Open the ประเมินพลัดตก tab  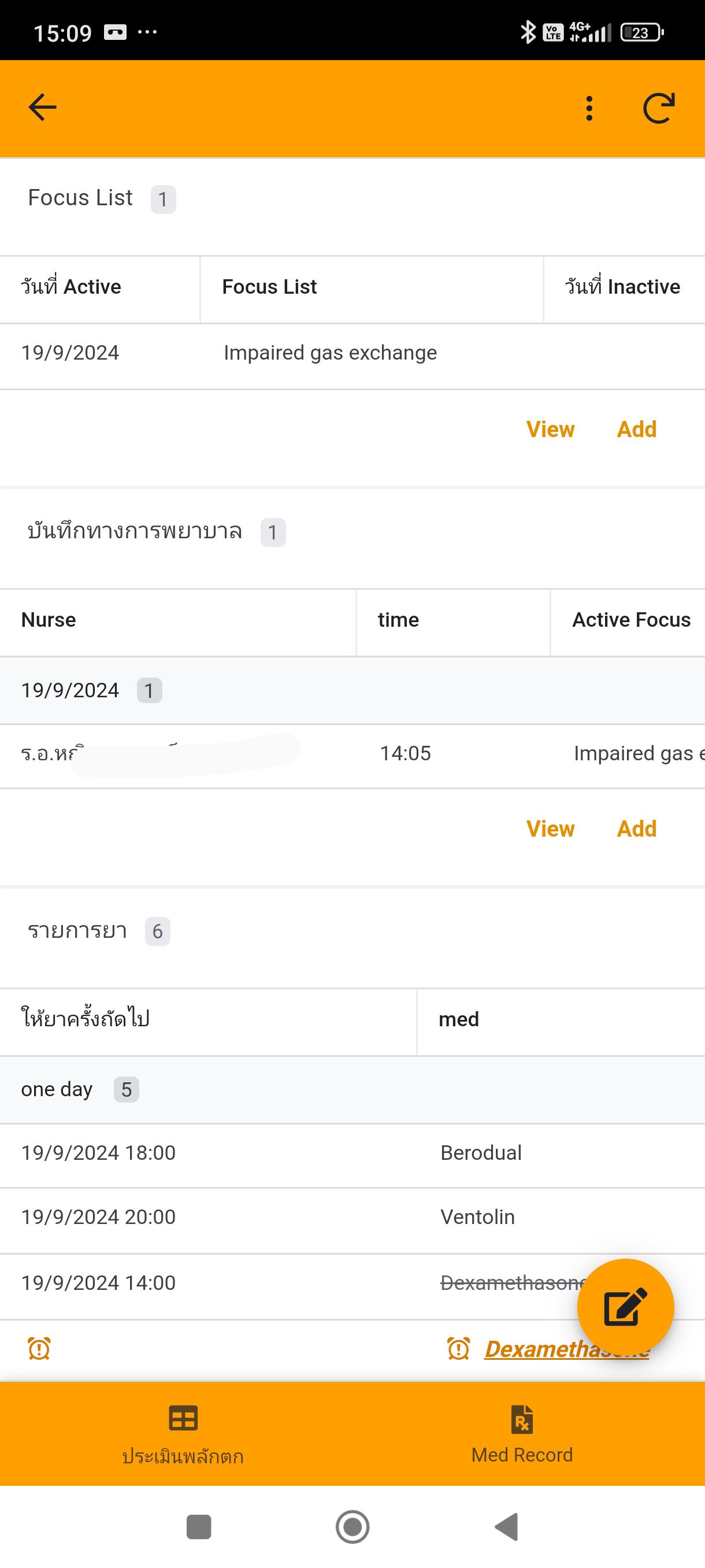coord(183,1433)
